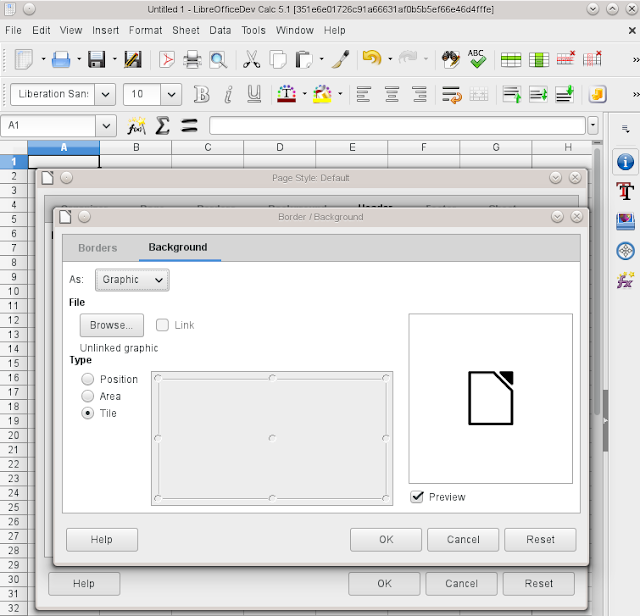Open sidebar Functions icon
Image resolution: width=640 pixels, height=616 pixels.
coord(625,280)
